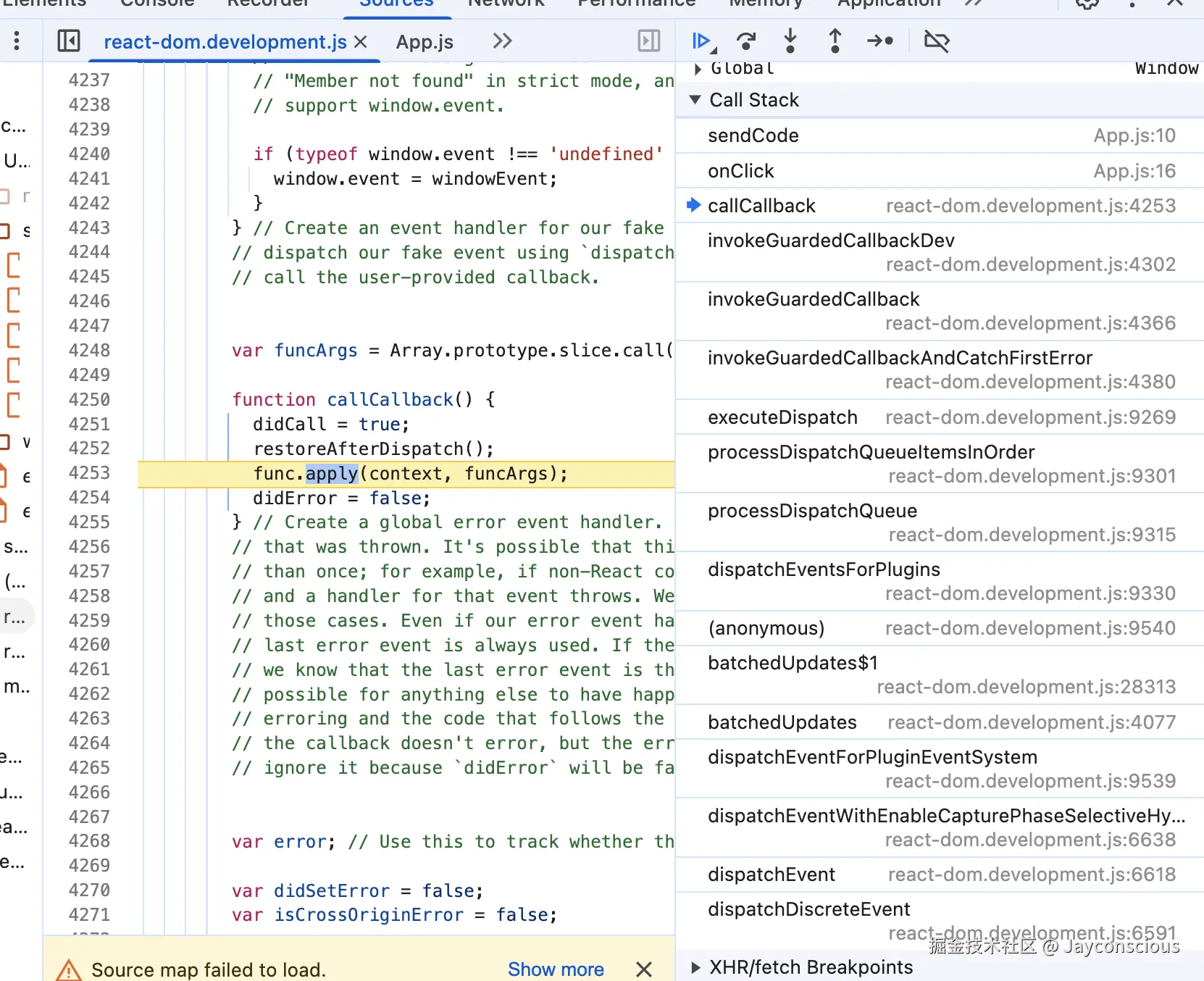Viewport: 1204px width, 981px height.
Task: Open the Sources panel three-dot menu
Action: click(x=17, y=41)
